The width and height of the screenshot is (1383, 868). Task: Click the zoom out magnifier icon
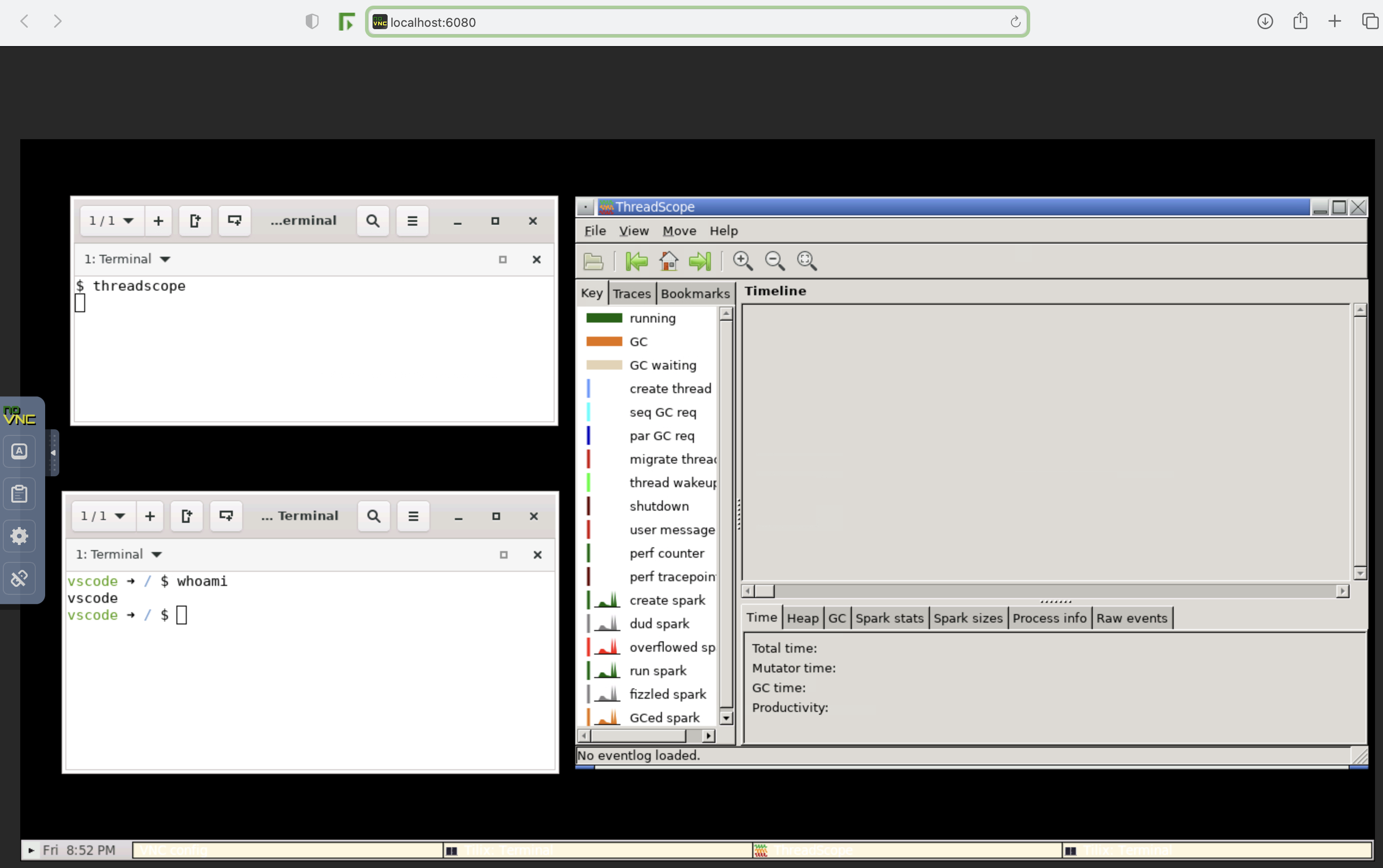pyautogui.click(x=775, y=261)
